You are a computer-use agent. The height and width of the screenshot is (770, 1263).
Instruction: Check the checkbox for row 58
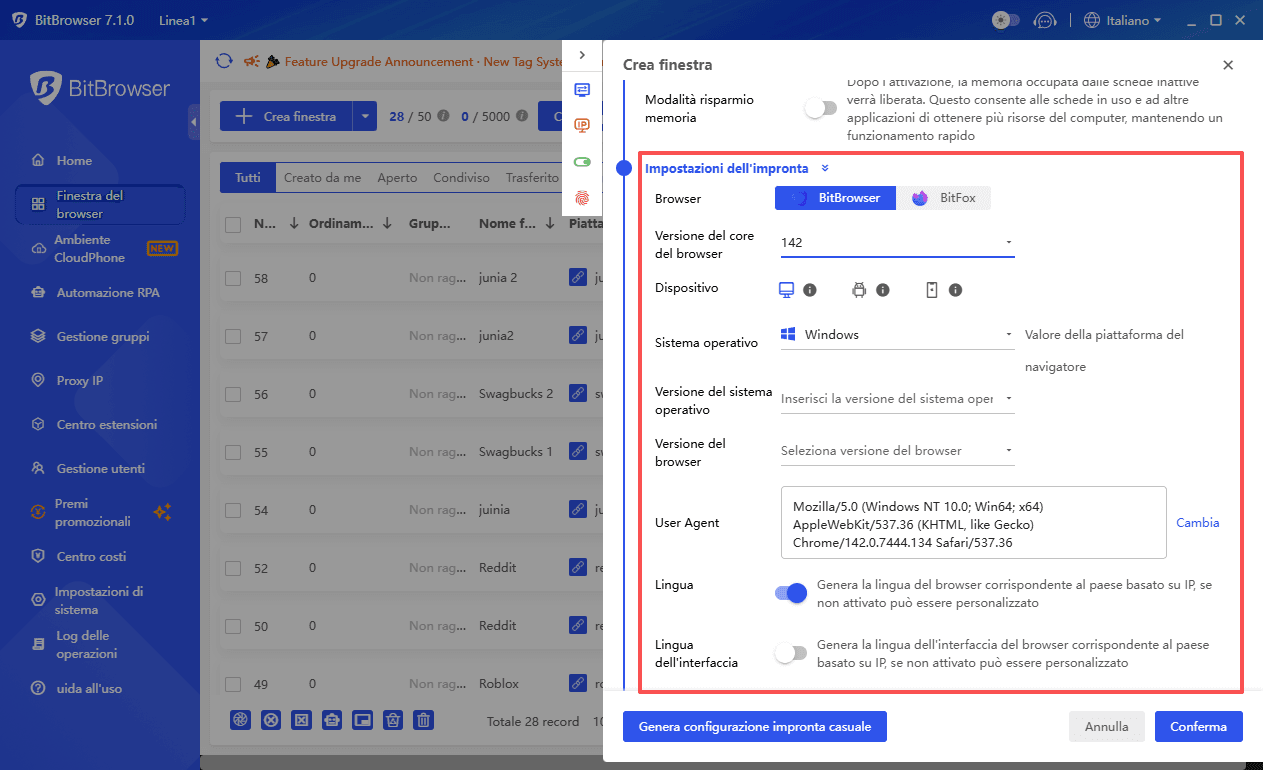233,278
